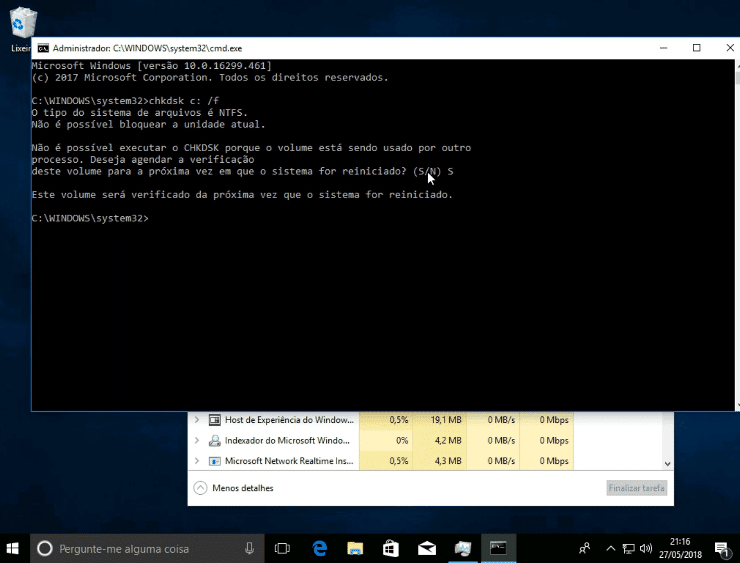740x563 pixels.
Task: Click Task Manager scrollbar down arrow
Action: tap(667, 464)
